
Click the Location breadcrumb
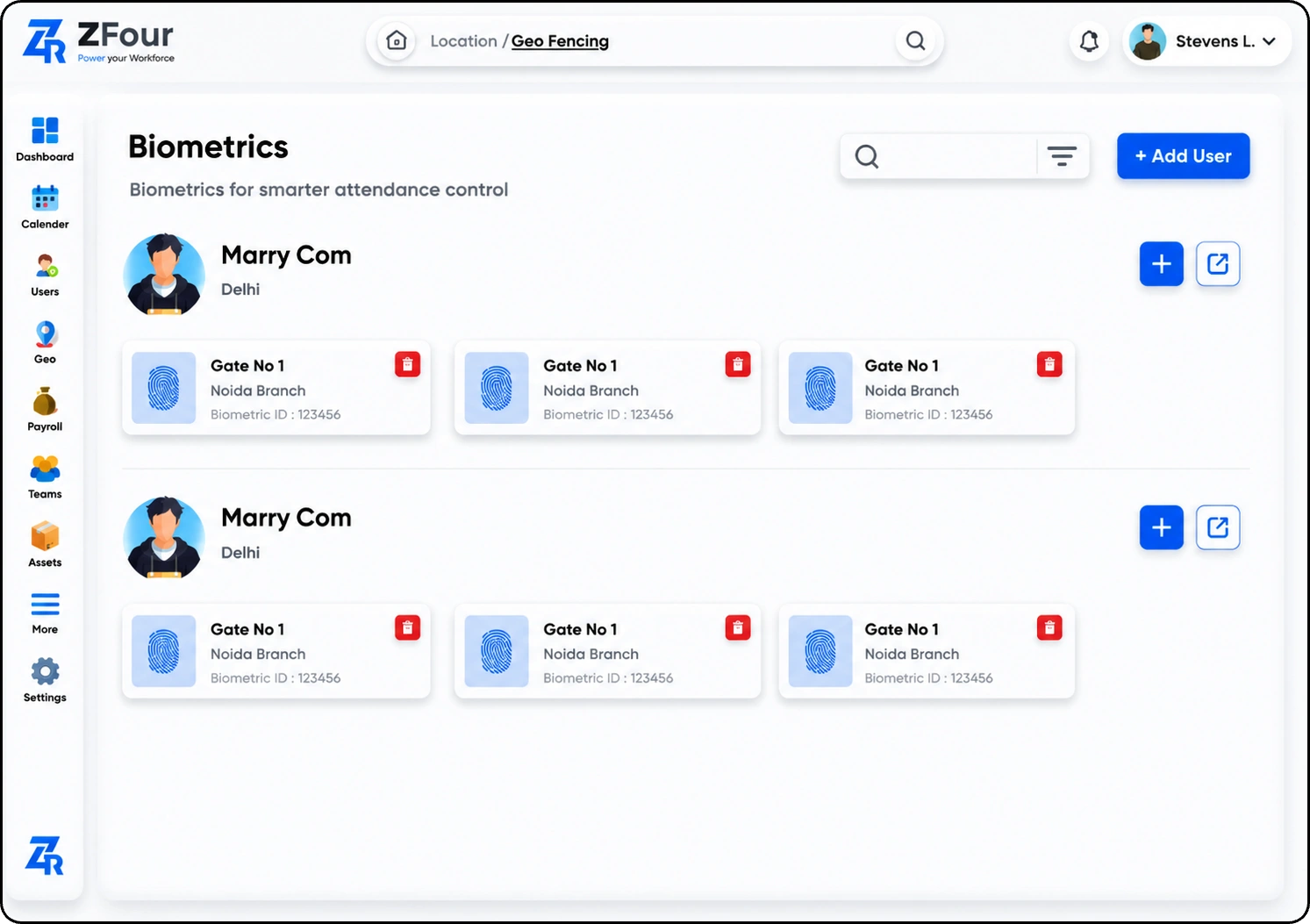463,41
